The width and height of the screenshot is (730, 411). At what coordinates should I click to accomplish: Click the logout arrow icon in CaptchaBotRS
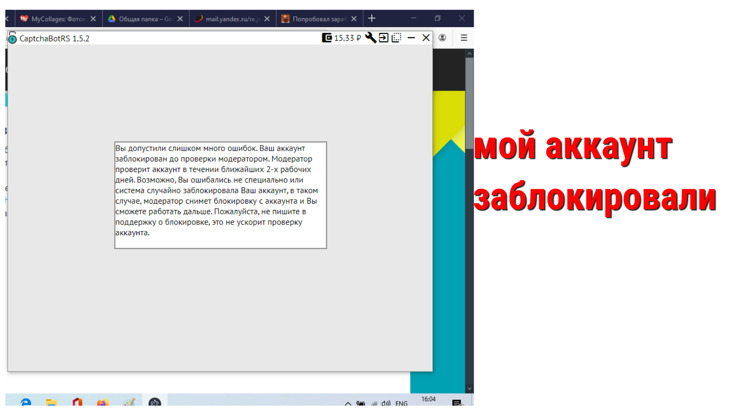pyautogui.click(x=384, y=38)
